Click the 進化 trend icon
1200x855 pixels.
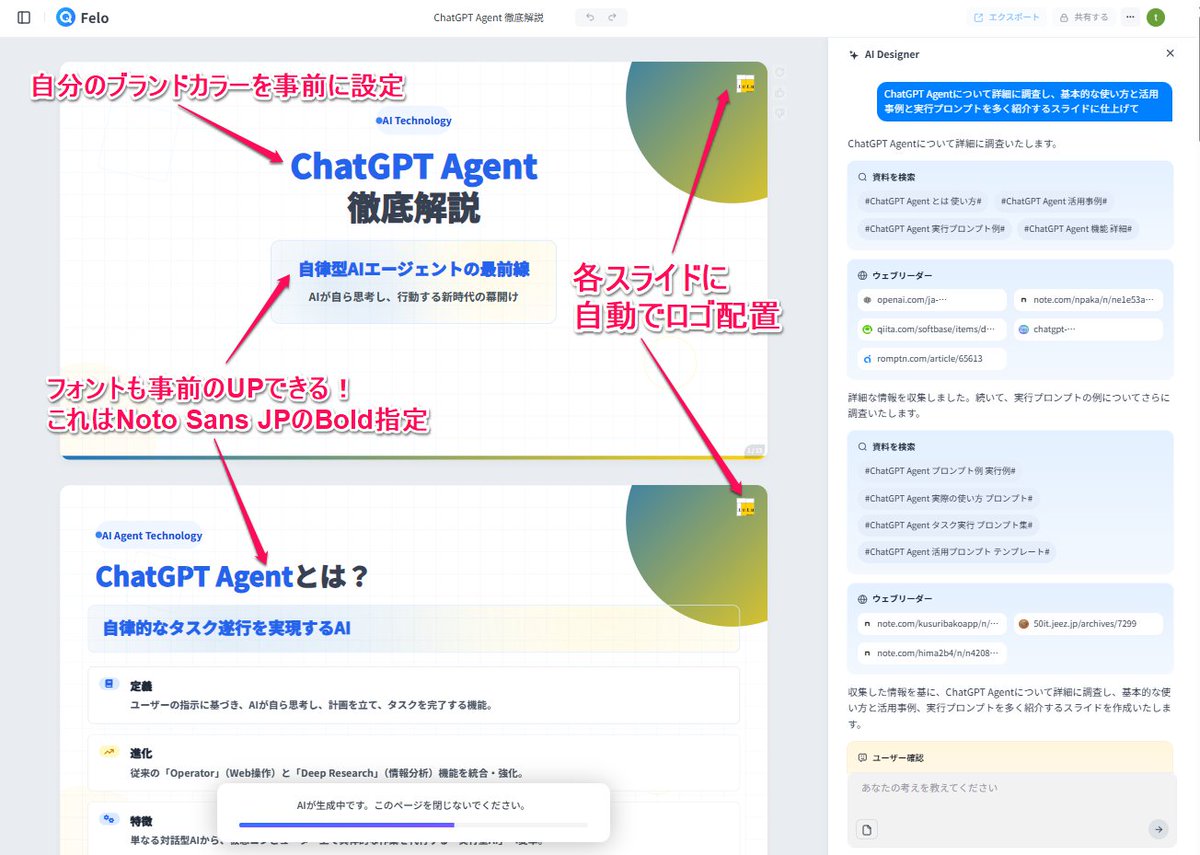pos(109,751)
